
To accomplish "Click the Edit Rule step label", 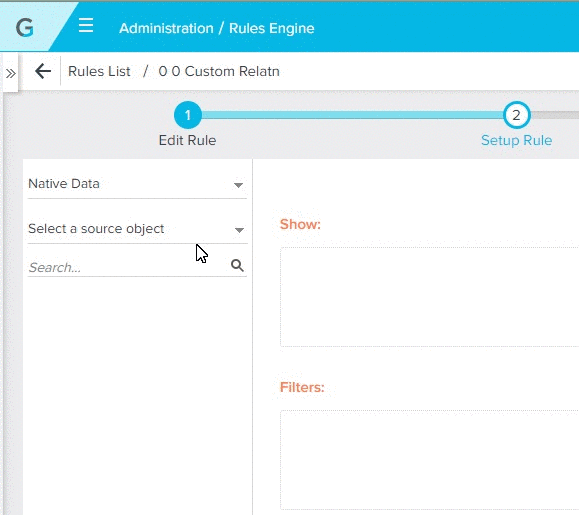I will tap(188, 140).
